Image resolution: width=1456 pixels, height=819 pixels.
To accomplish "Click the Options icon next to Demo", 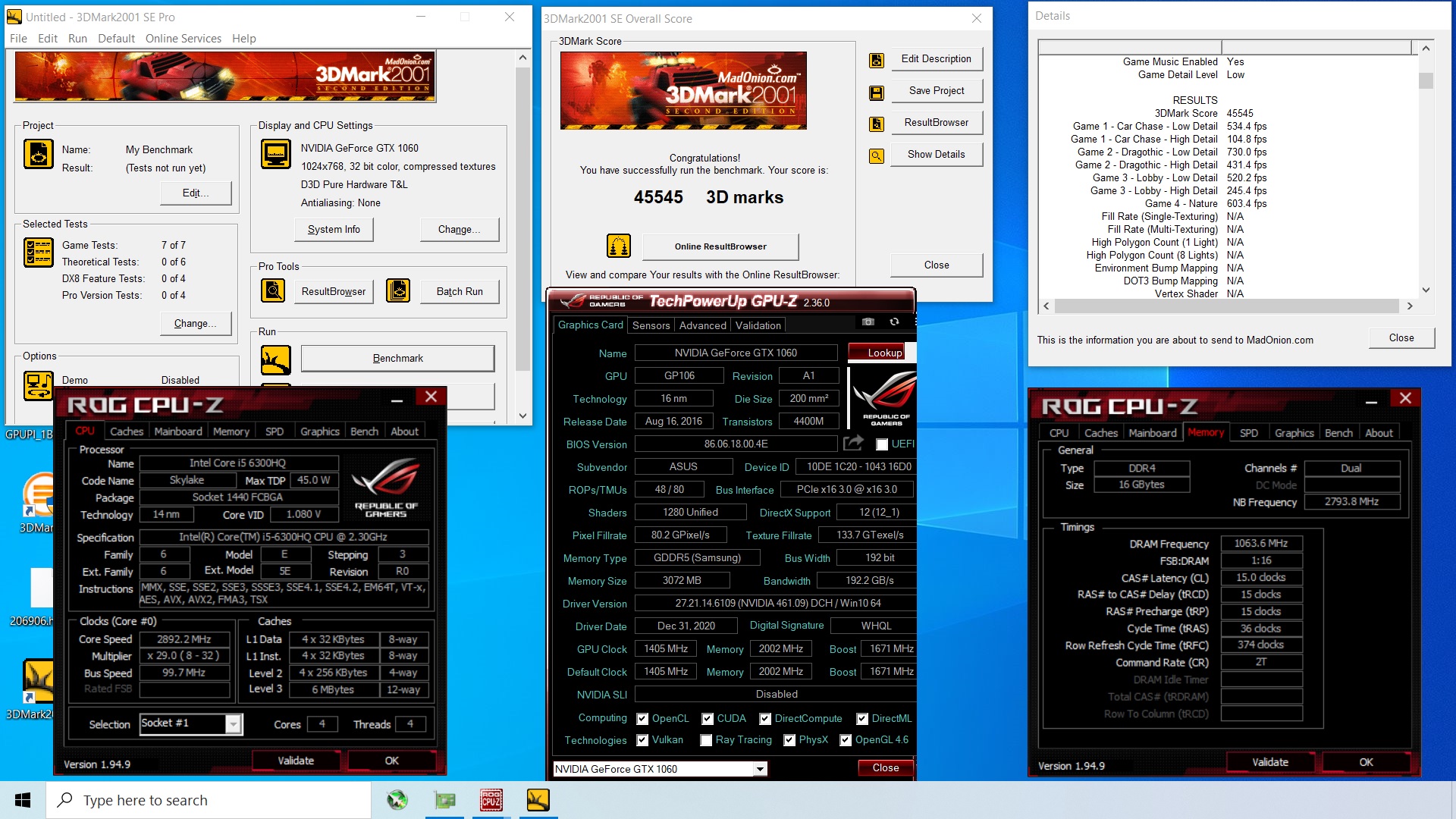I will 38,385.
